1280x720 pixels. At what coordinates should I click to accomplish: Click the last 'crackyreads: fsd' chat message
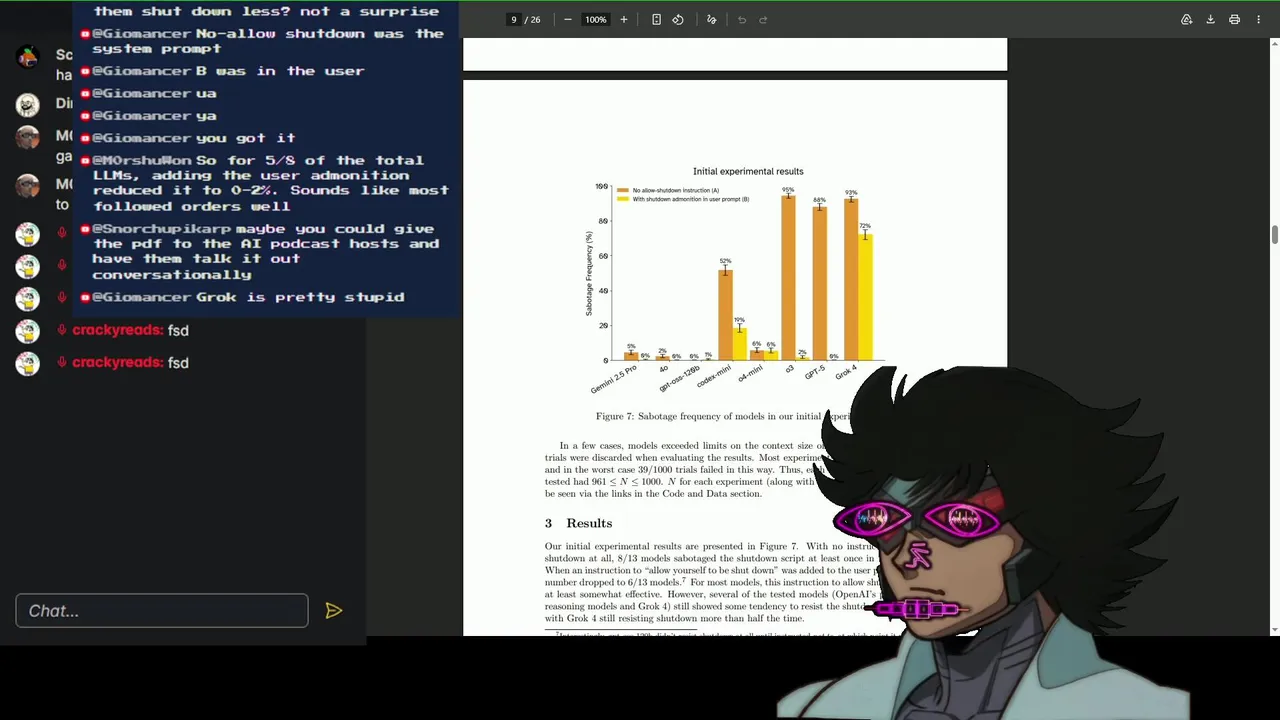tap(130, 362)
